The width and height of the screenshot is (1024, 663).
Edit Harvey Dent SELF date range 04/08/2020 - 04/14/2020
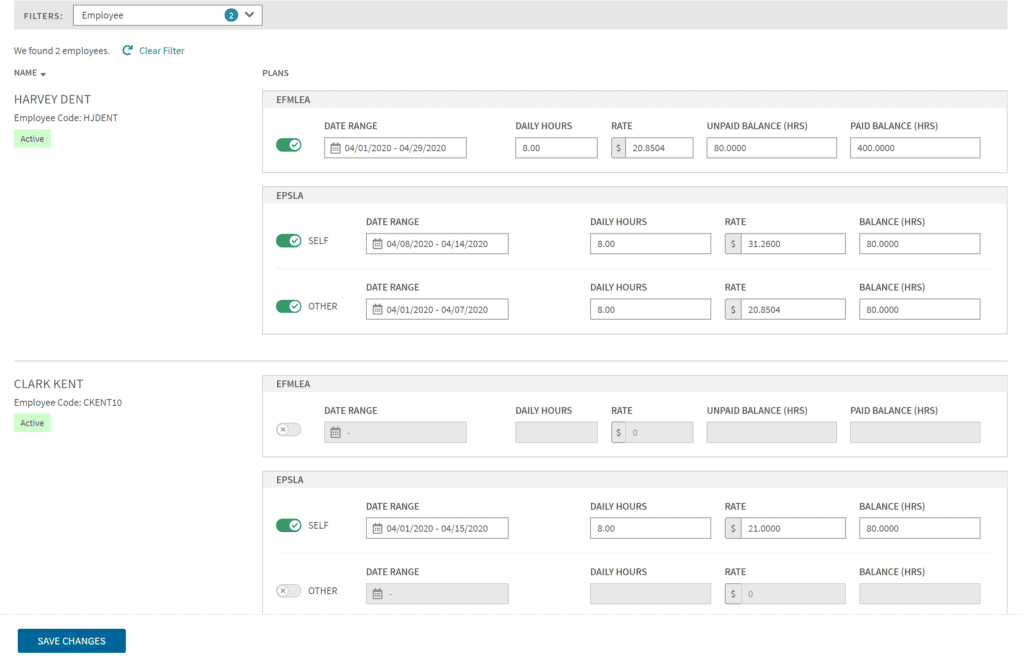[x=437, y=244]
